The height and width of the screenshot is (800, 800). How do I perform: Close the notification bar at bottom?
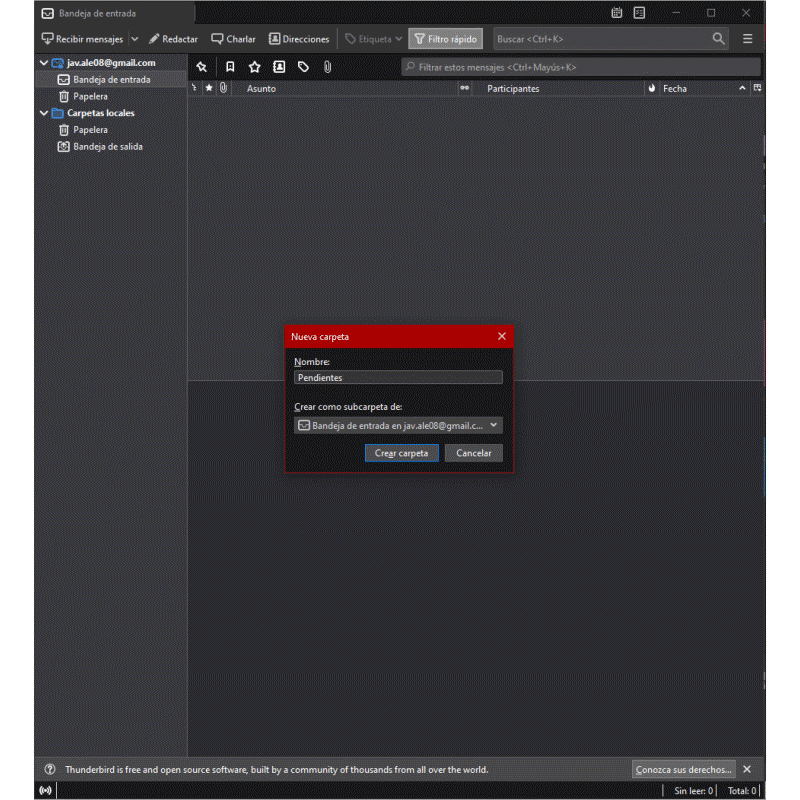pos(747,770)
